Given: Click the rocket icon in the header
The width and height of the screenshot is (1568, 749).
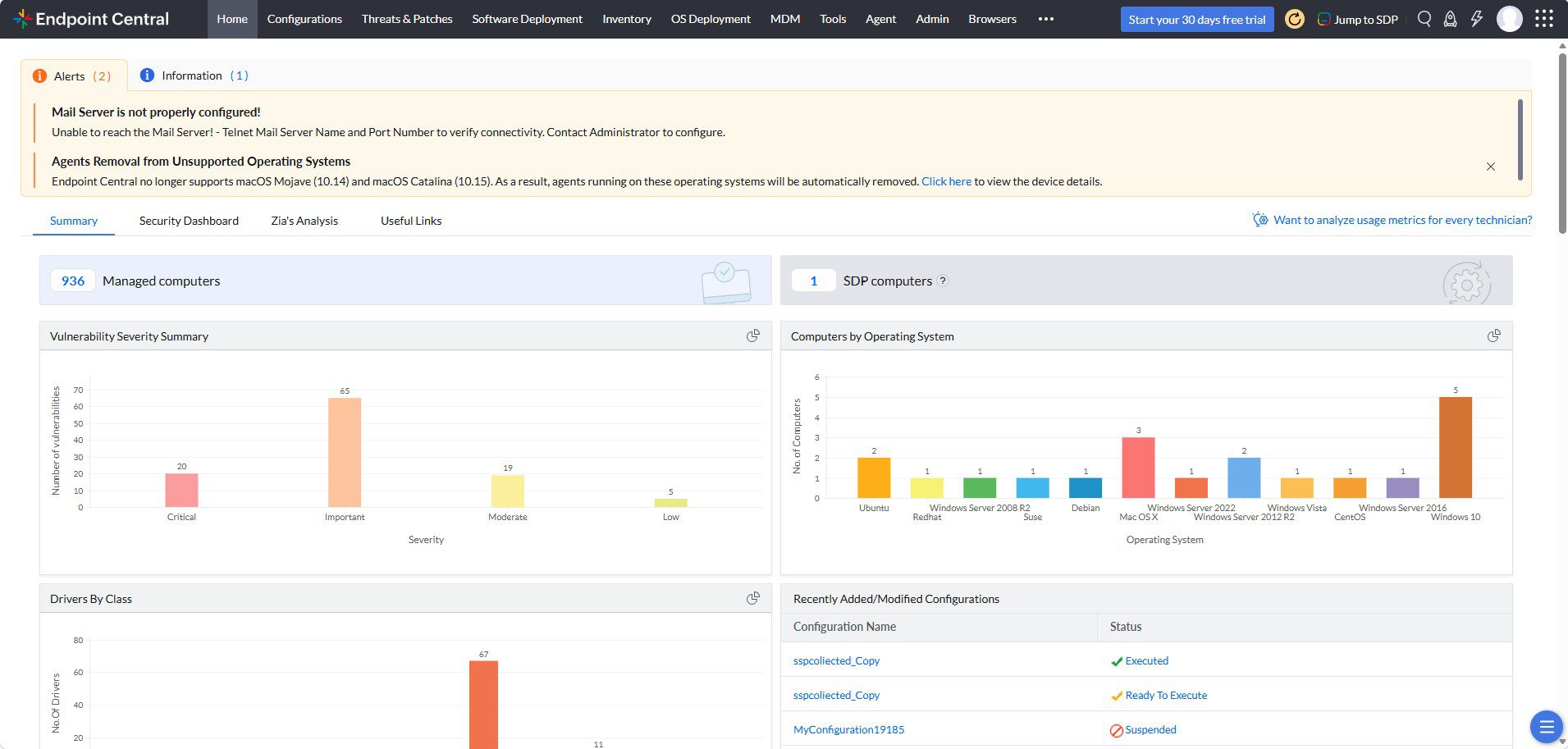Looking at the screenshot, I should [x=1451, y=19].
